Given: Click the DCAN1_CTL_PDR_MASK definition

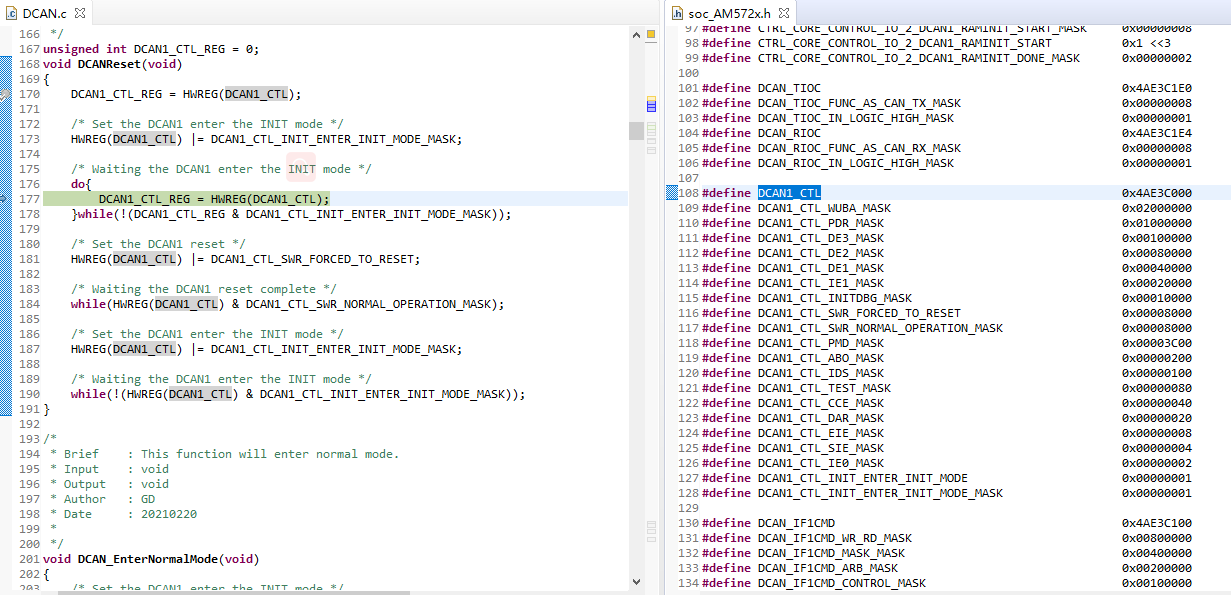Looking at the screenshot, I should [x=821, y=222].
